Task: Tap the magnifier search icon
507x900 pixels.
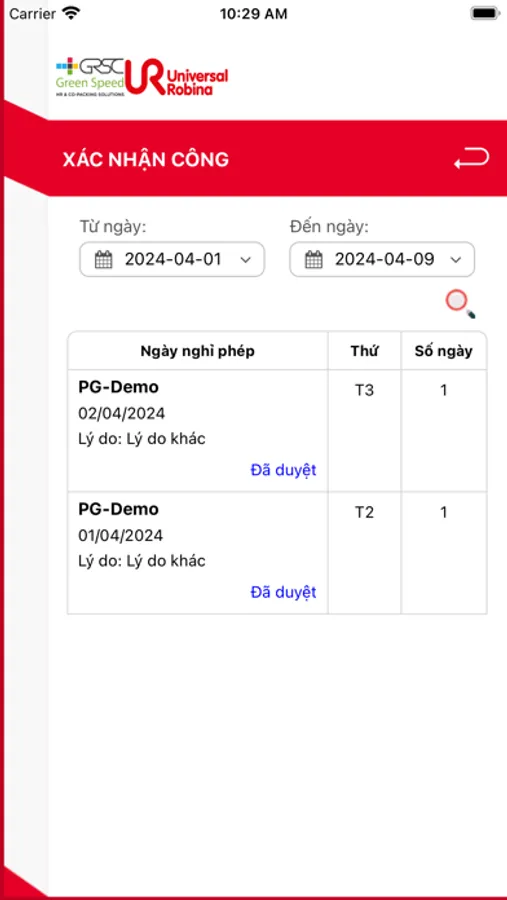Action: click(x=460, y=304)
